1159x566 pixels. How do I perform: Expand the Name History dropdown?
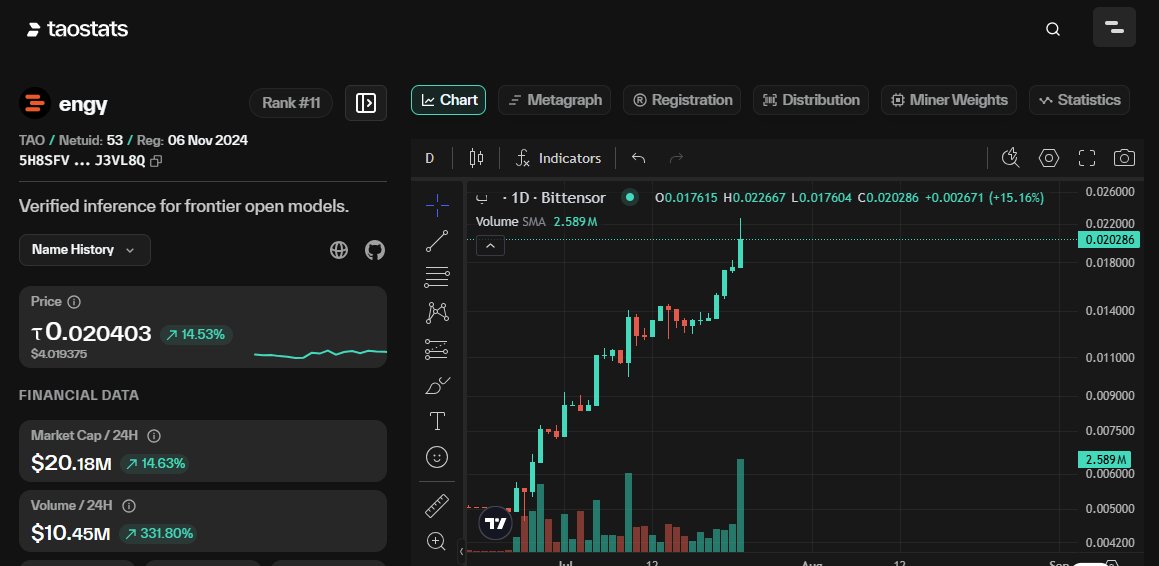(x=84, y=250)
